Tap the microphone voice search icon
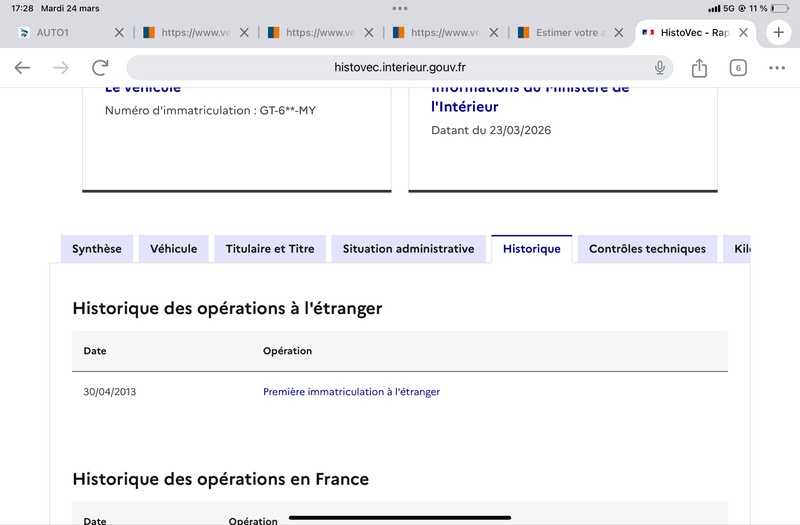 (660, 68)
